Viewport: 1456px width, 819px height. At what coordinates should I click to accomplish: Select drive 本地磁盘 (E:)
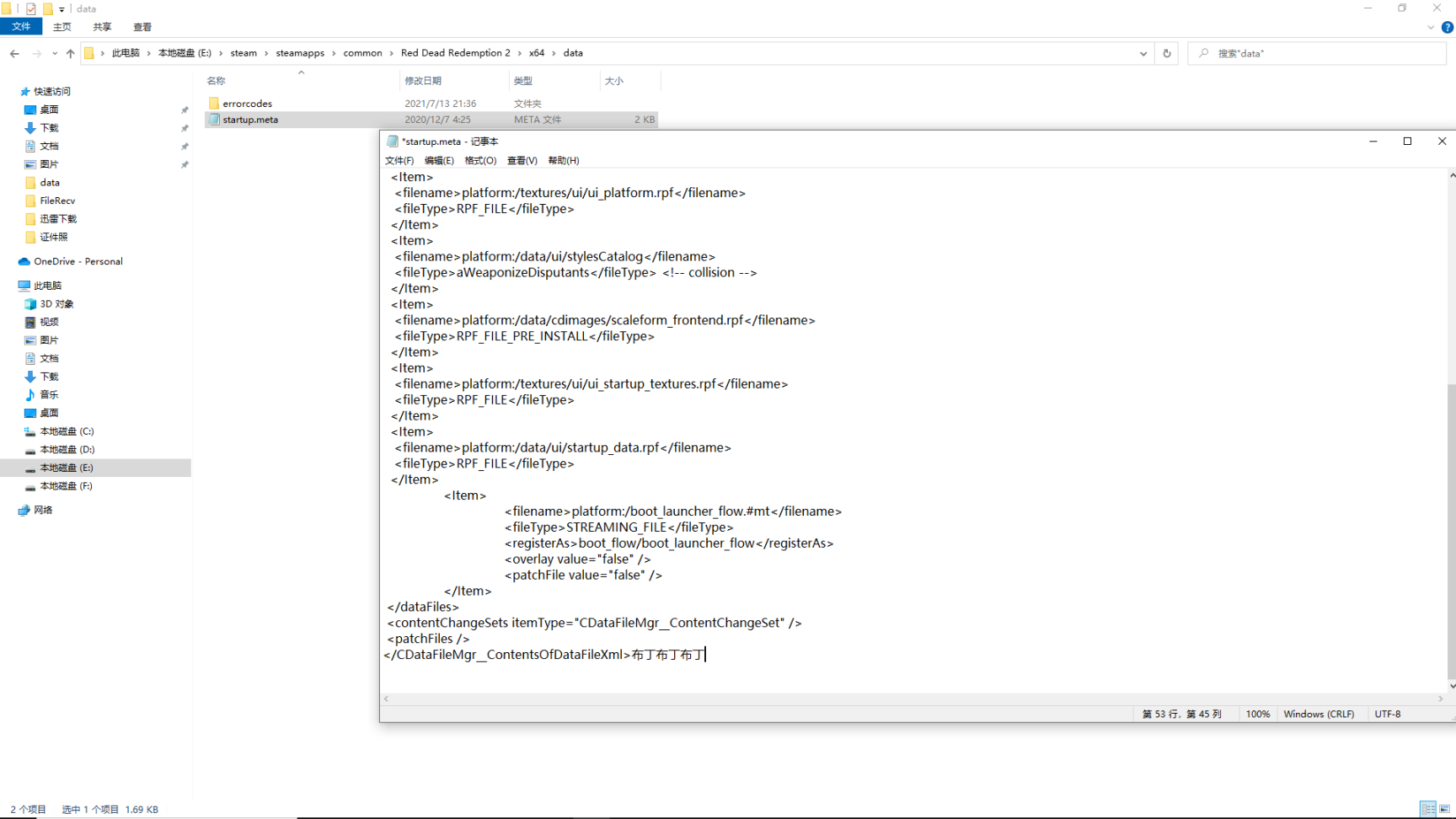point(67,468)
